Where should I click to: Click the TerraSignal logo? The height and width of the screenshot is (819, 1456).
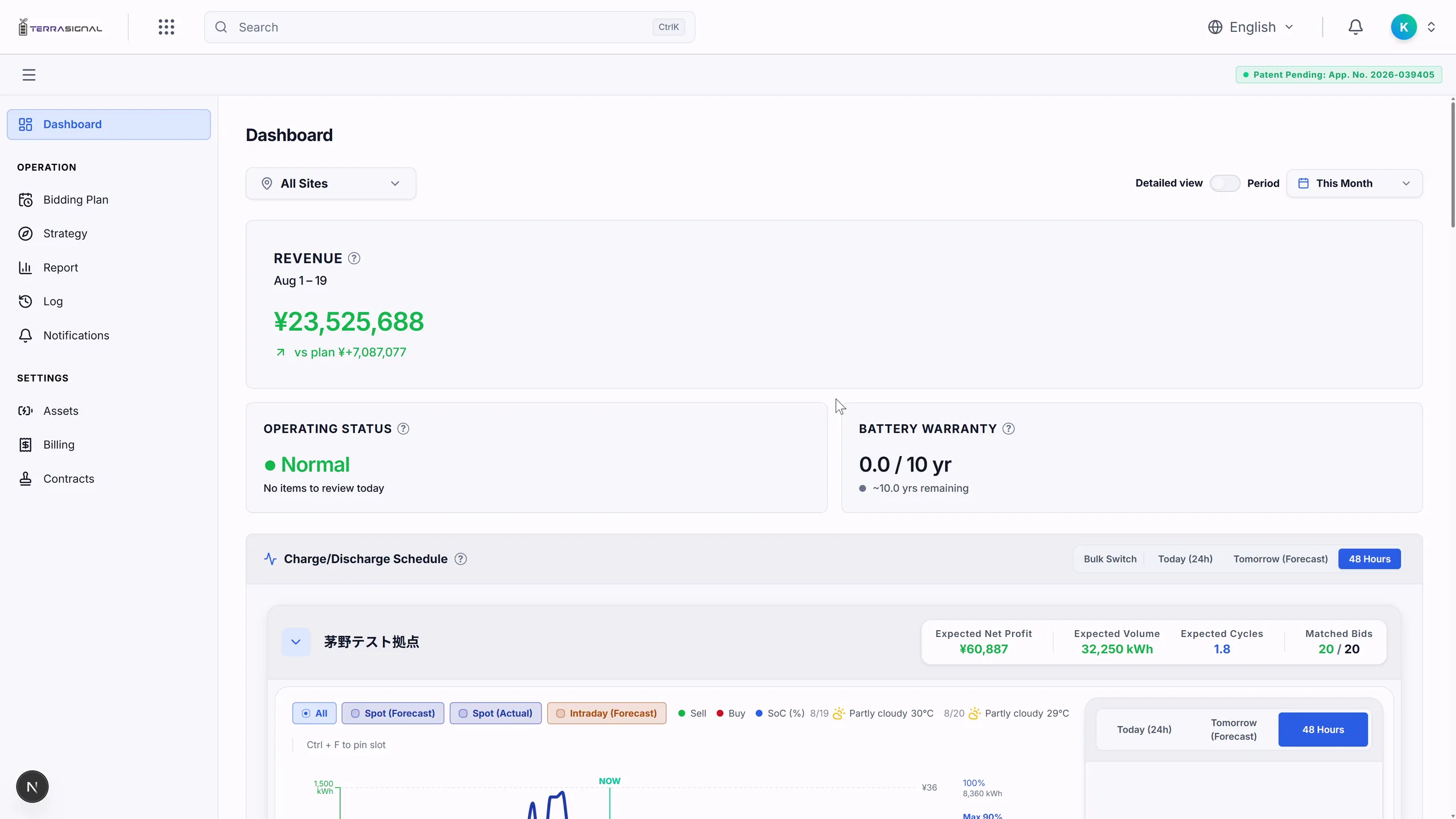pos(60,27)
